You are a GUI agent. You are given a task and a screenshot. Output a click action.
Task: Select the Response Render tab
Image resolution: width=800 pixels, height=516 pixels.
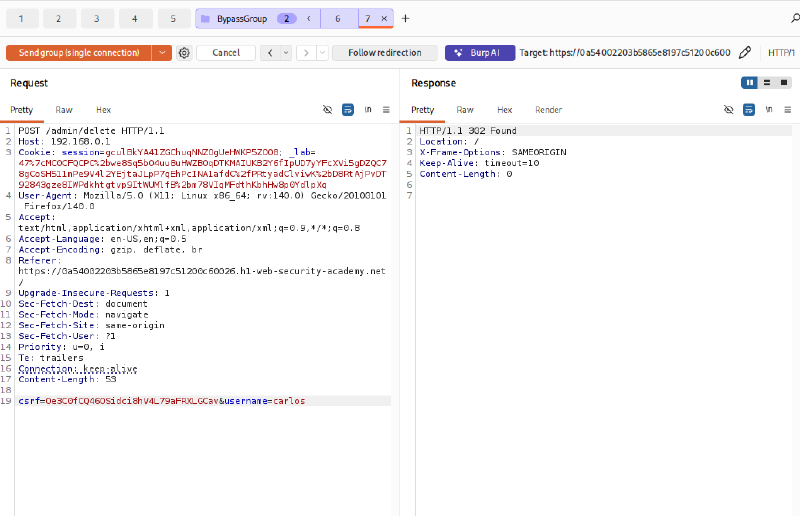(548, 110)
